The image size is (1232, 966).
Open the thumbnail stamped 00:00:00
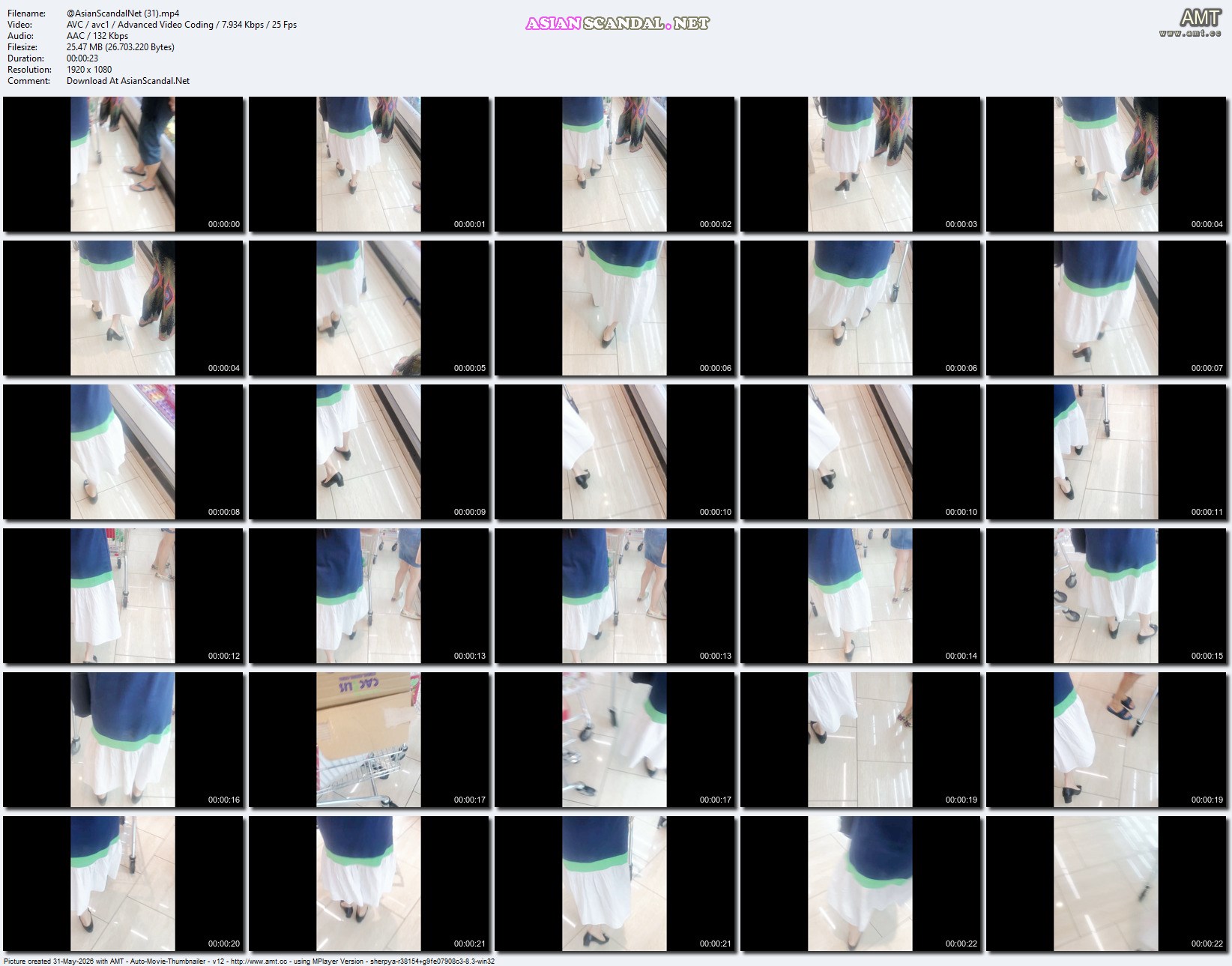[x=123, y=164]
